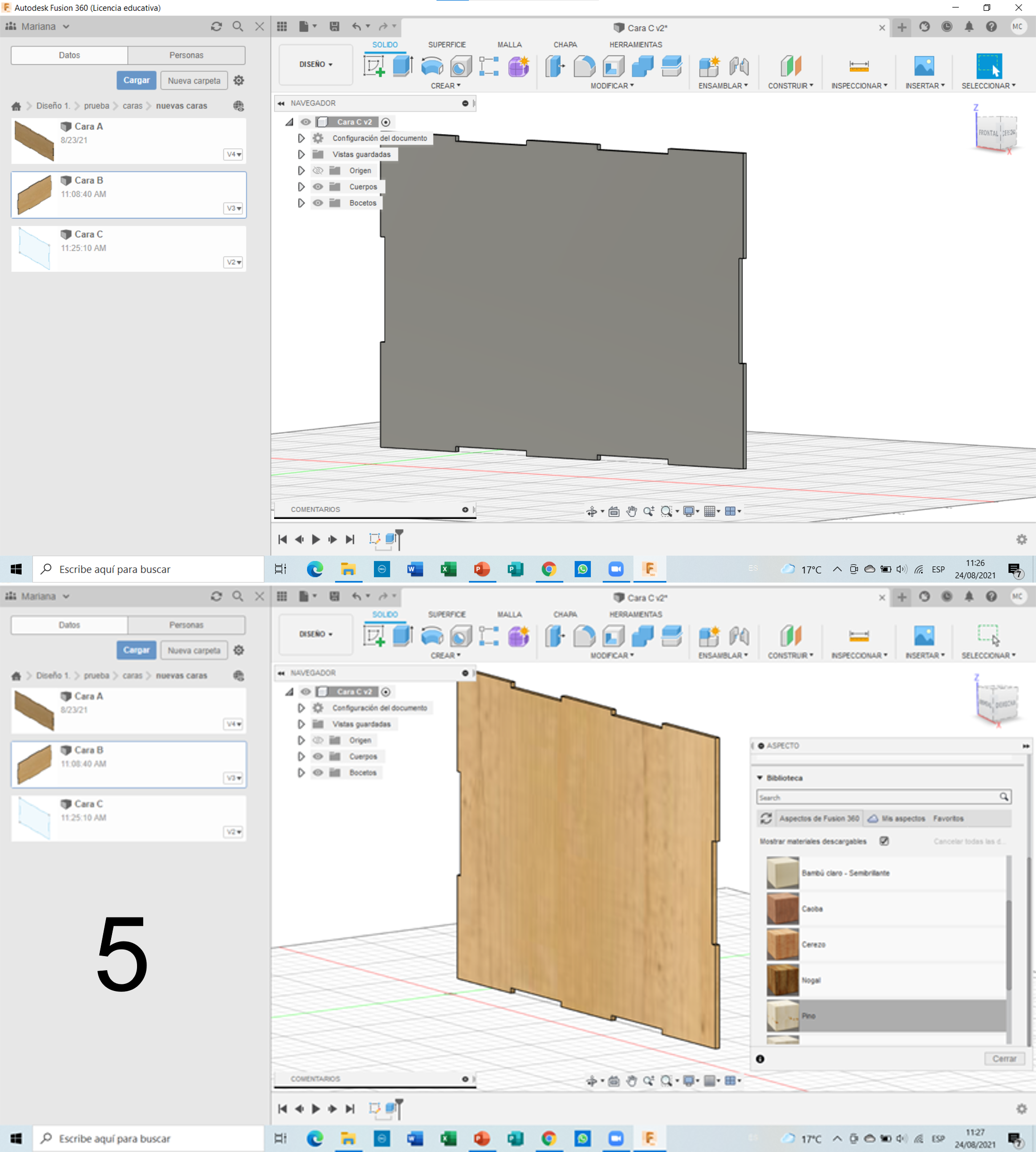Toggle Cuerpos visibility eye in upper navegador

tap(318, 187)
